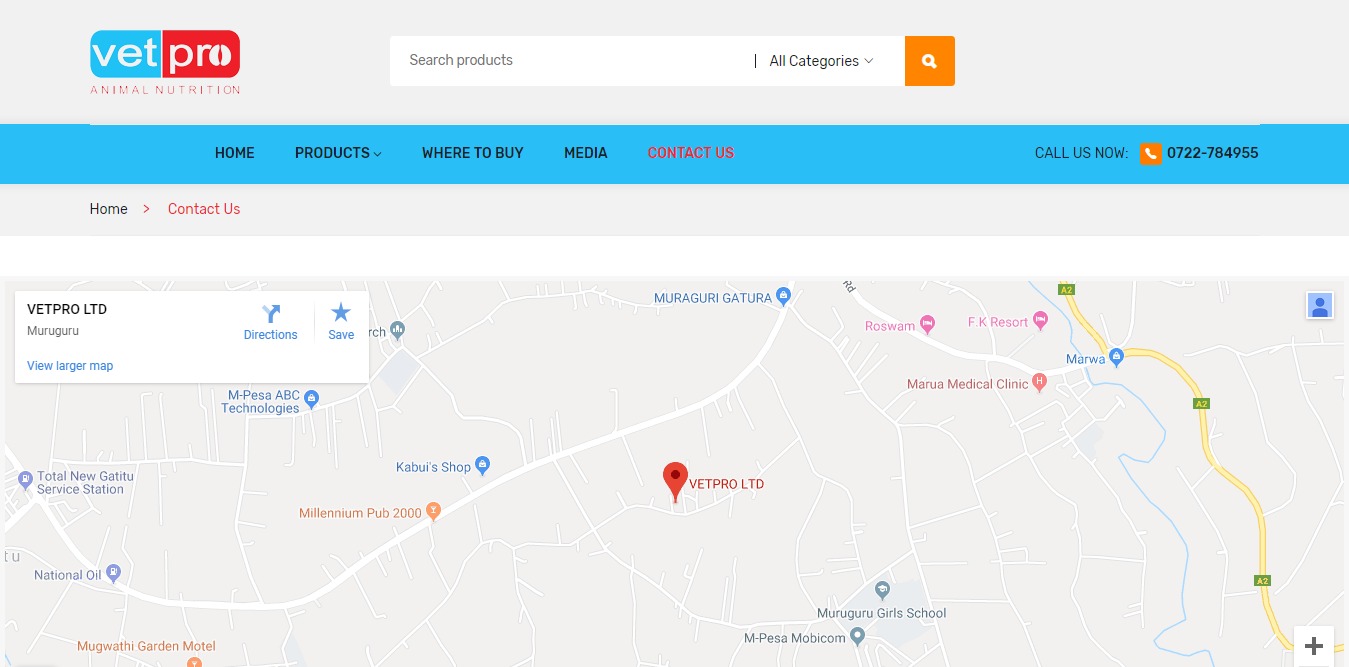Viewport: 1349px width, 667px height.
Task: Click the M-Pesa Mobicom marker on the map
Action: pos(858,635)
